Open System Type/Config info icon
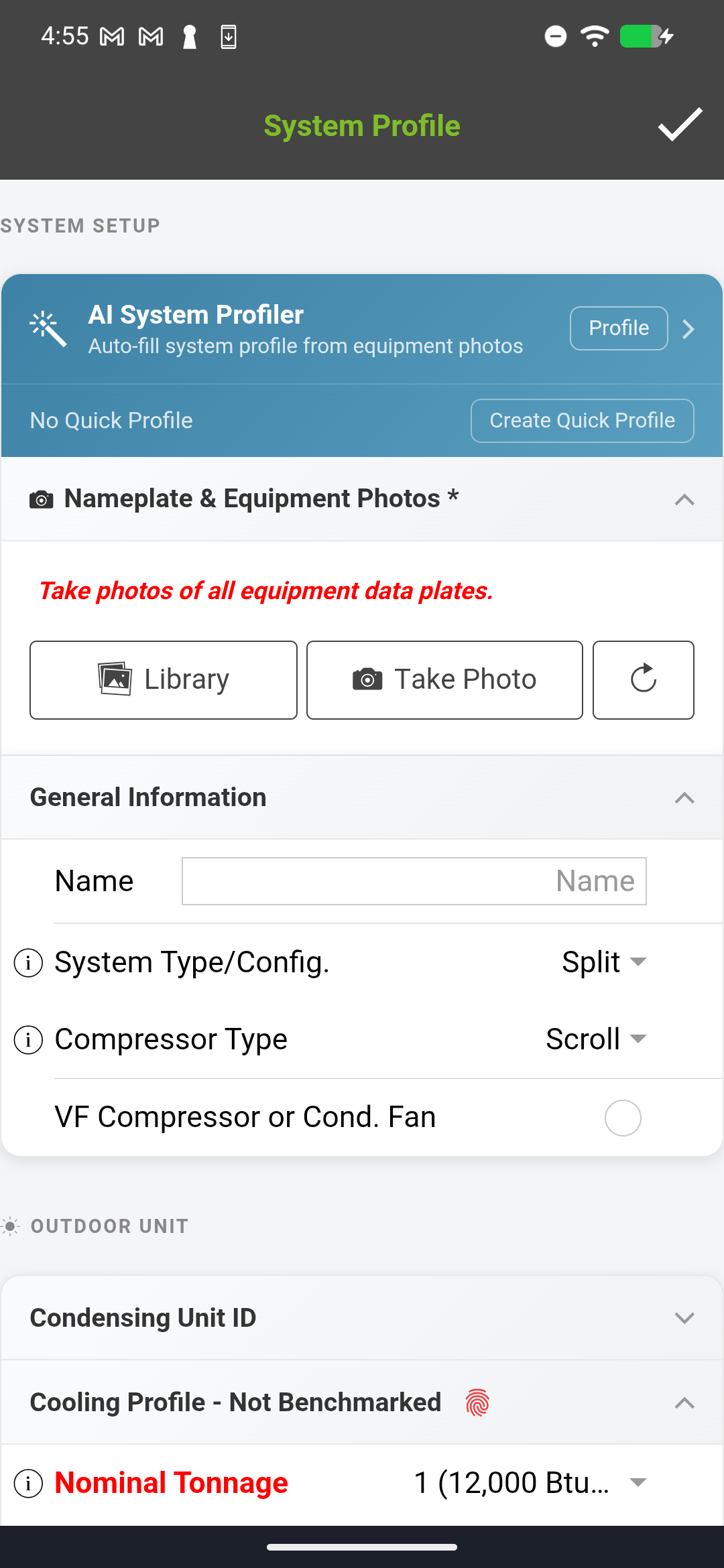The width and height of the screenshot is (724, 1568). coord(28,963)
